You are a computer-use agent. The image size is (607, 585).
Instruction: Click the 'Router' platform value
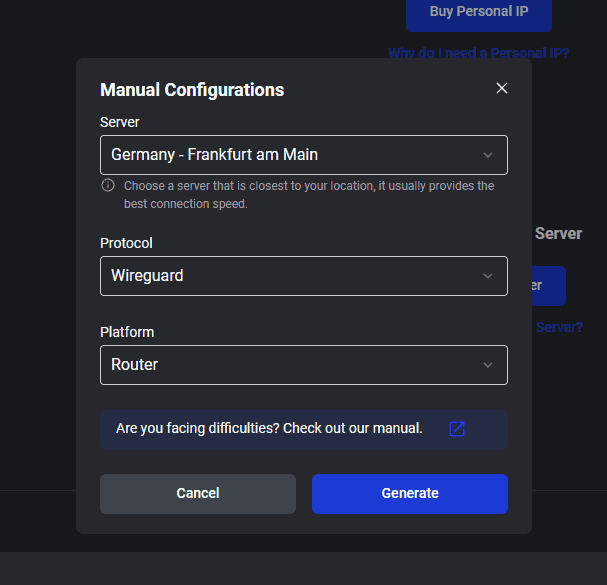(x=135, y=365)
